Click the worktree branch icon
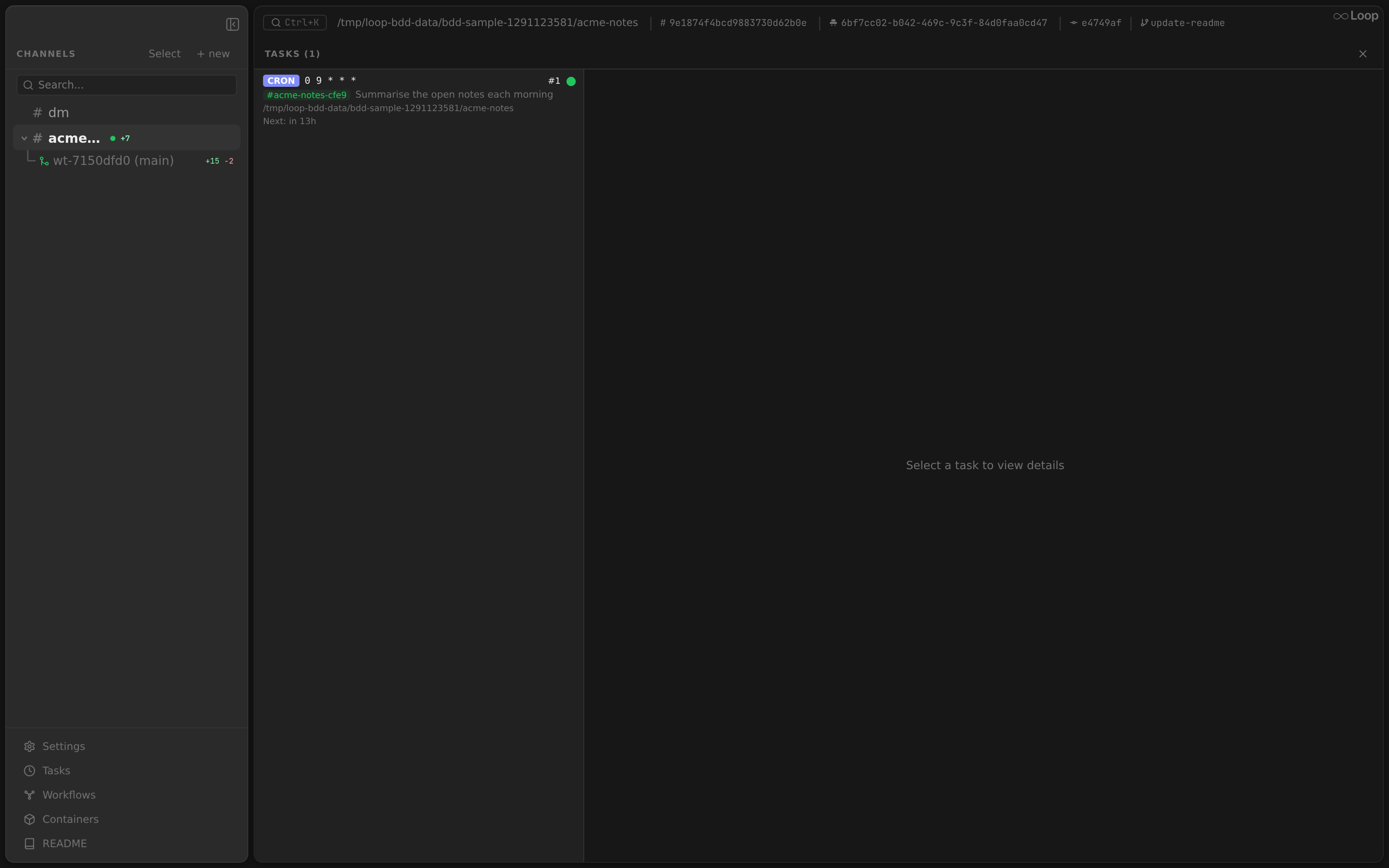This screenshot has height=868, width=1389. point(44,161)
